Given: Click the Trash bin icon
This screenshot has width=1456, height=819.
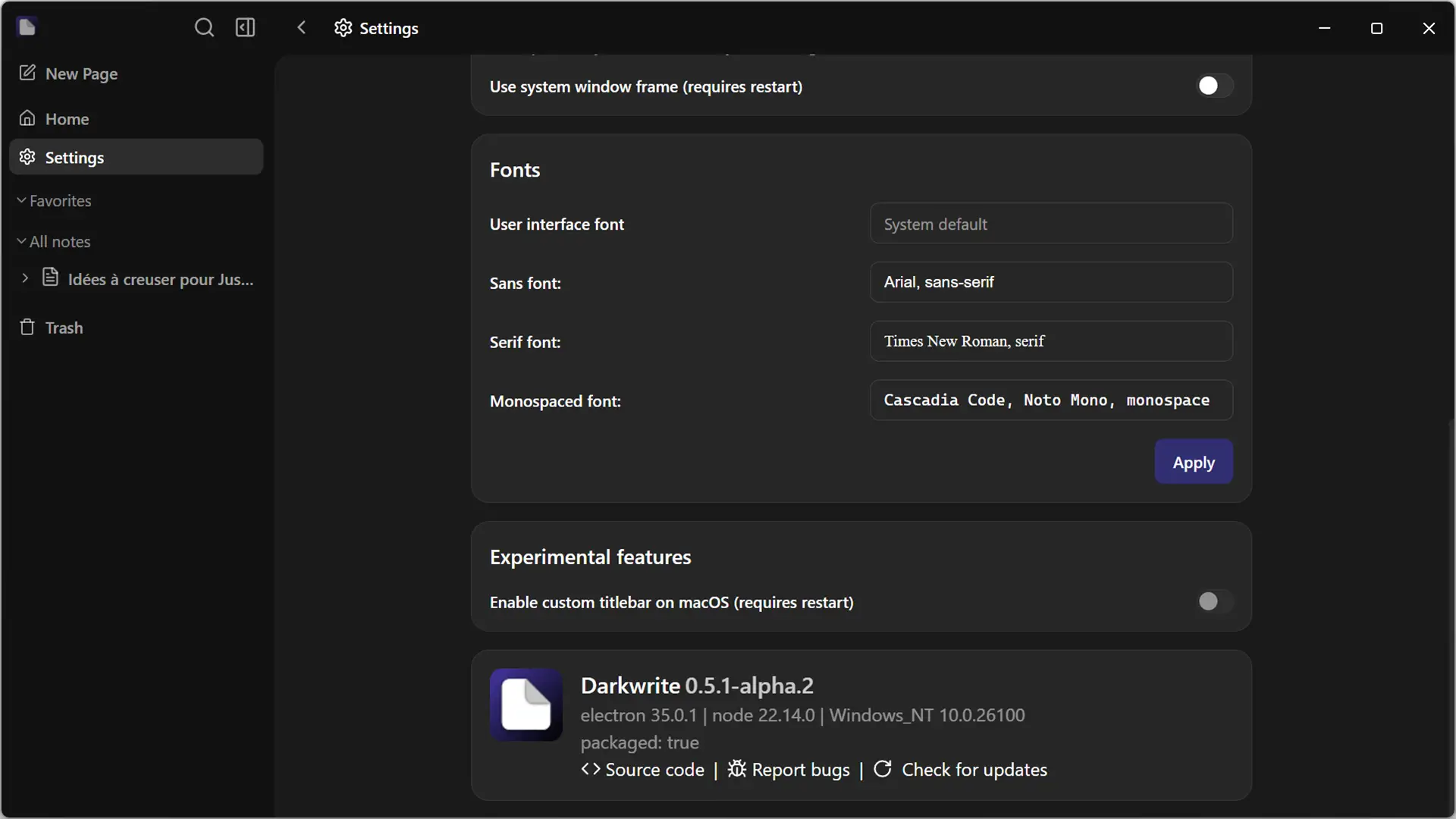Looking at the screenshot, I should pos(27,327).
